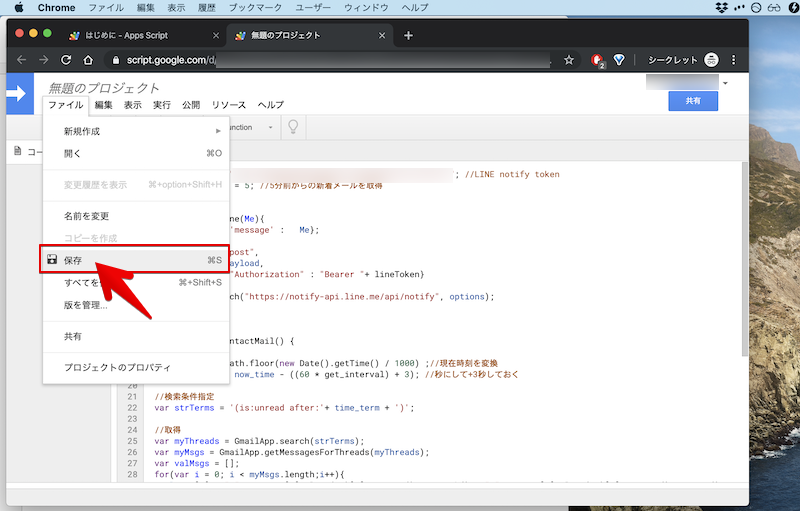This screenshot has height=511, width=800.
Task: Click the red extension icon with badge
Action: point(597,60)
